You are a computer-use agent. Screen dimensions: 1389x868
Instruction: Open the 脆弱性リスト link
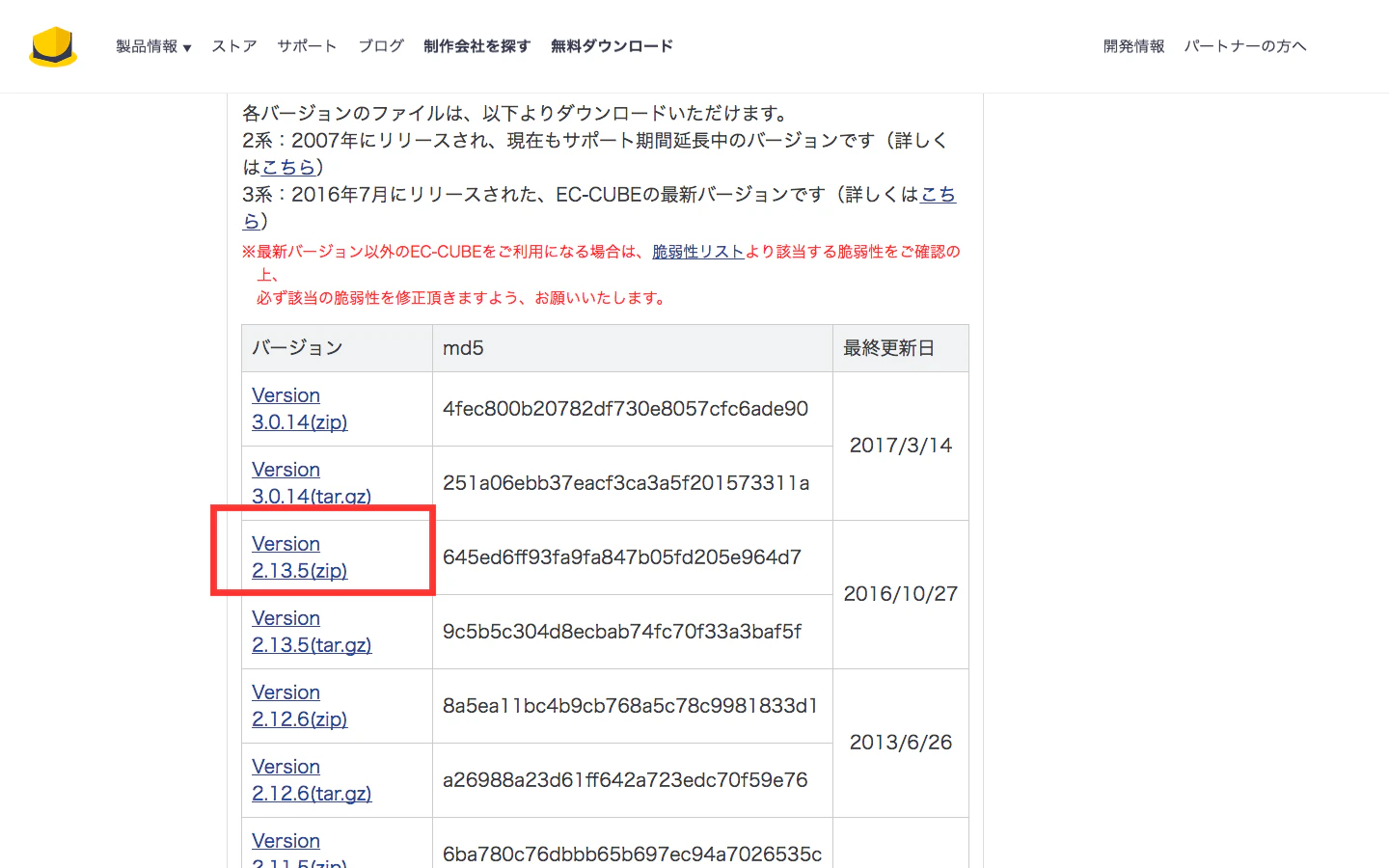698,252
